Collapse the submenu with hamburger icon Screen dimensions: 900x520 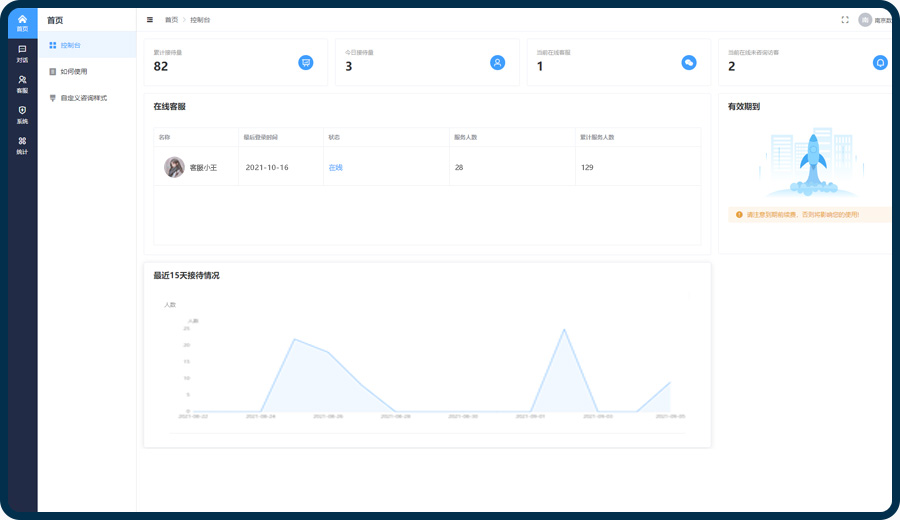coord(150,19)
